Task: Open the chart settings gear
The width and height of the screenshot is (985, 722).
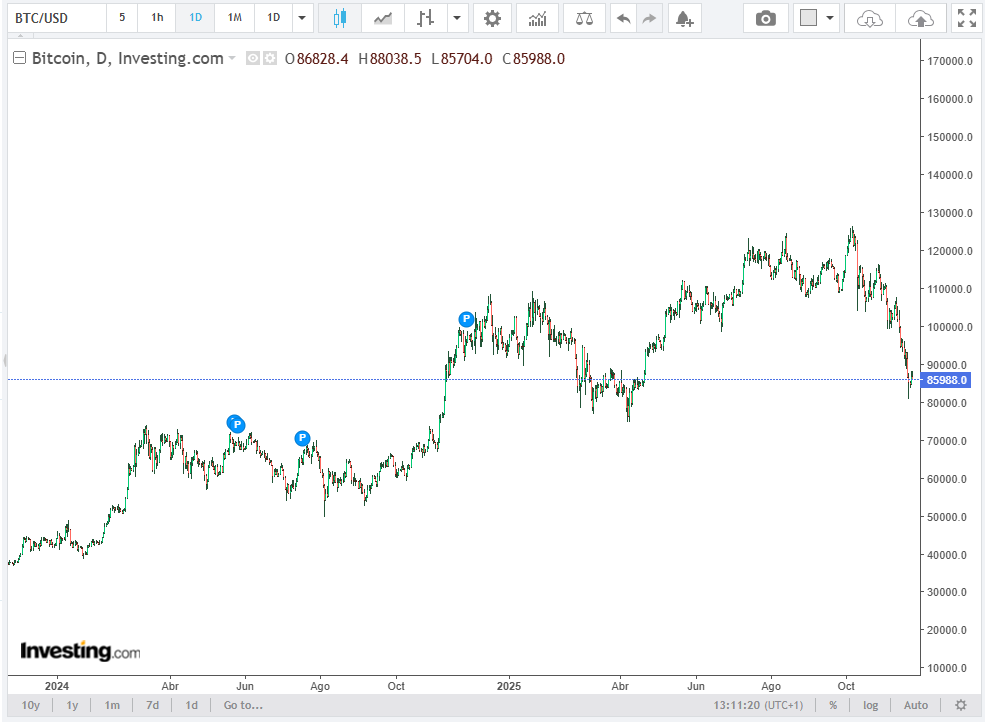Action: click(x=492, y=17)
